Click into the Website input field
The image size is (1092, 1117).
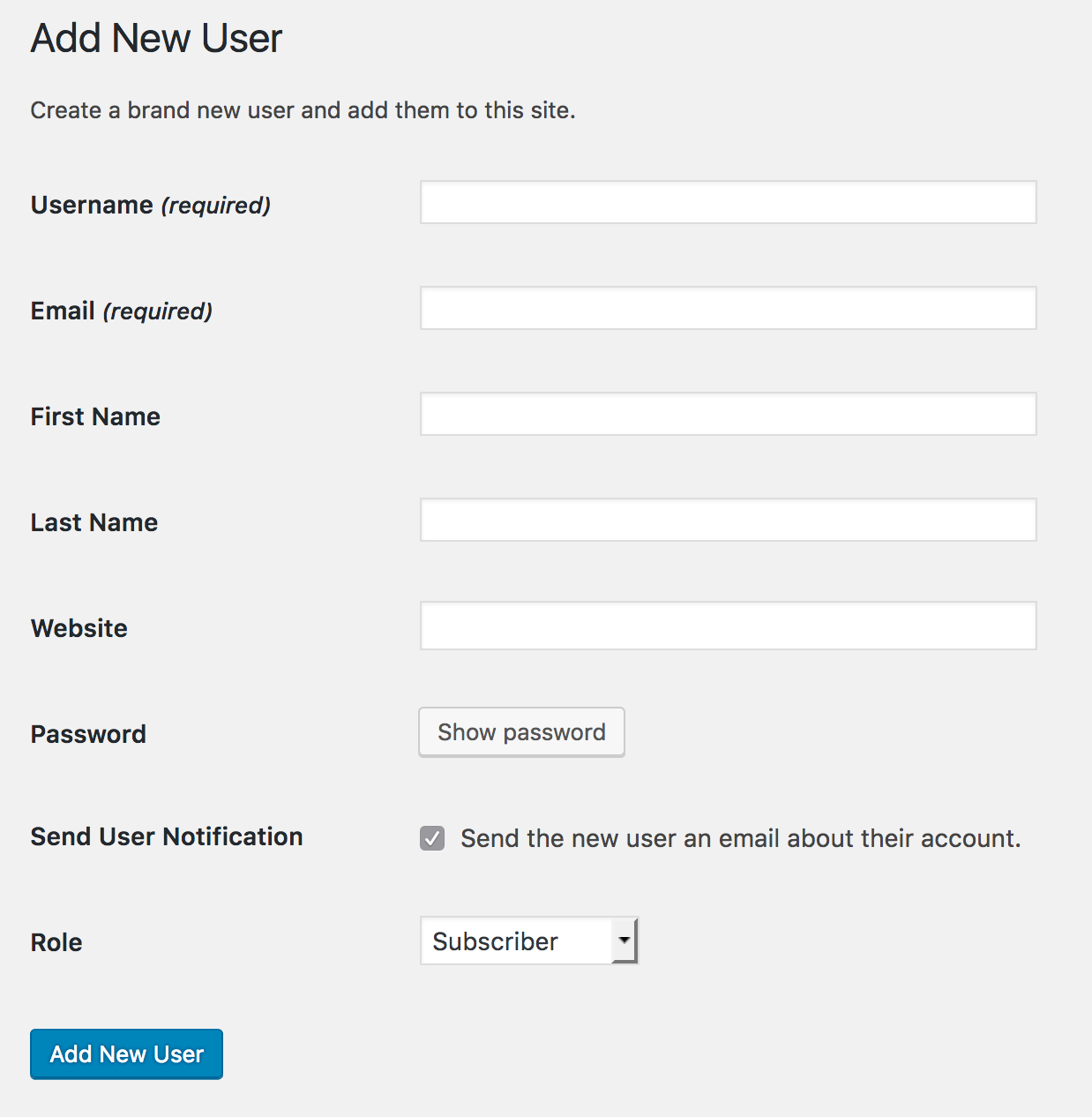[728, 626]
